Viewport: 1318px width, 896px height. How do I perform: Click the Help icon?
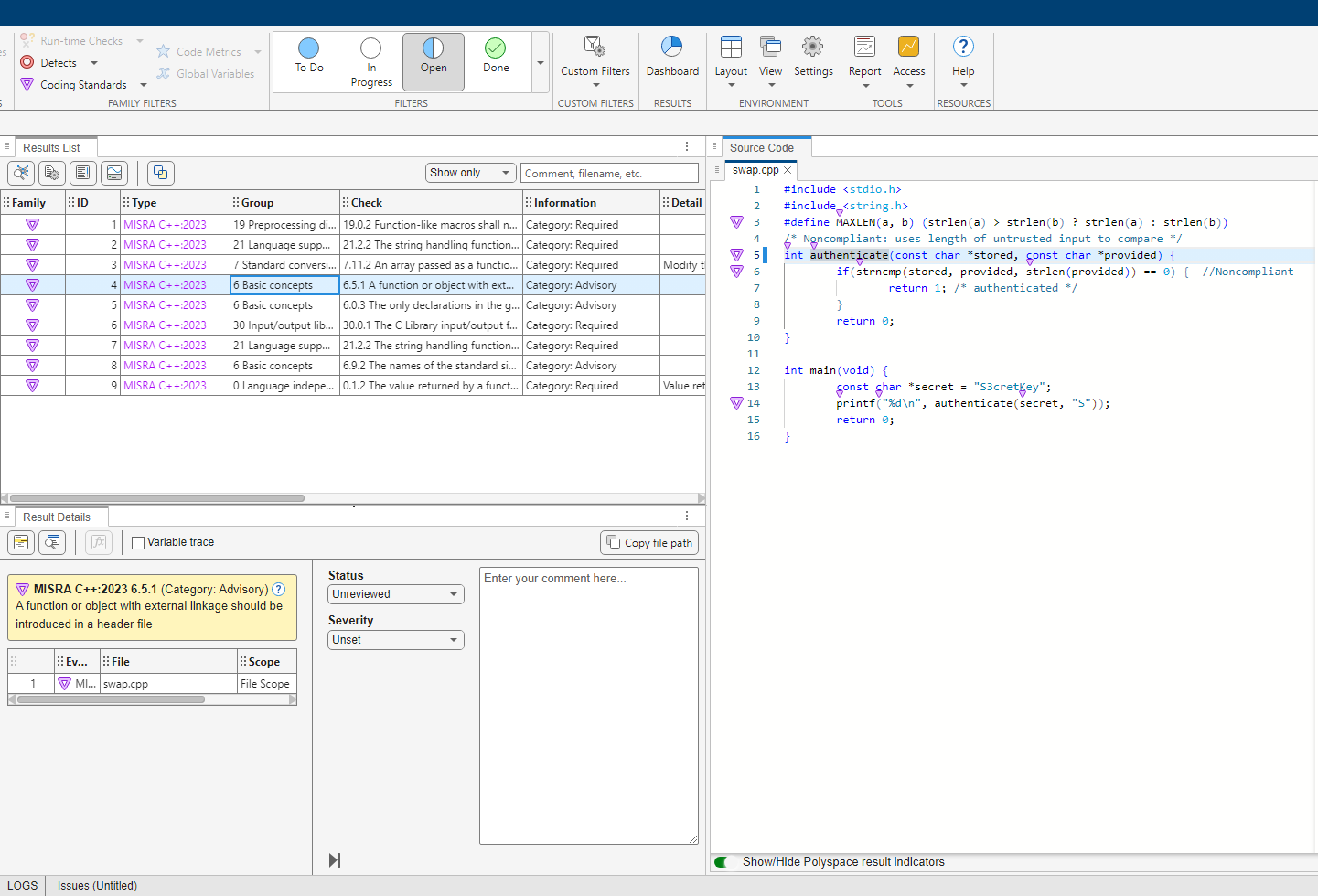(x=963, y=48)
